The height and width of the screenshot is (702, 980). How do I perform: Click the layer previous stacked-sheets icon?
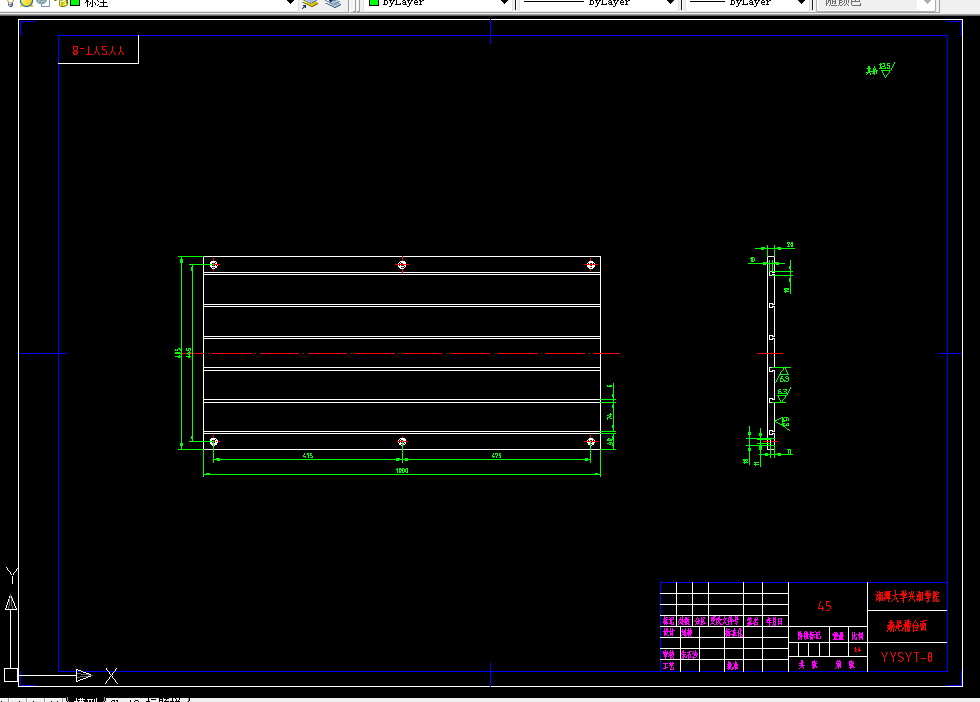[333, 3]
